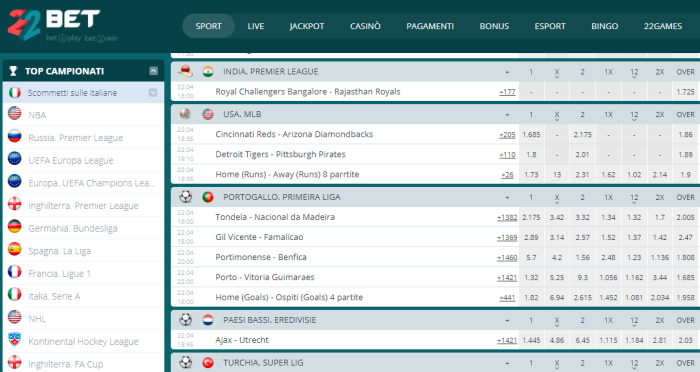The image size is (700, 372).
Task: Click the Portugal flag in the Primeira Liga header
Action: point(208,197)
